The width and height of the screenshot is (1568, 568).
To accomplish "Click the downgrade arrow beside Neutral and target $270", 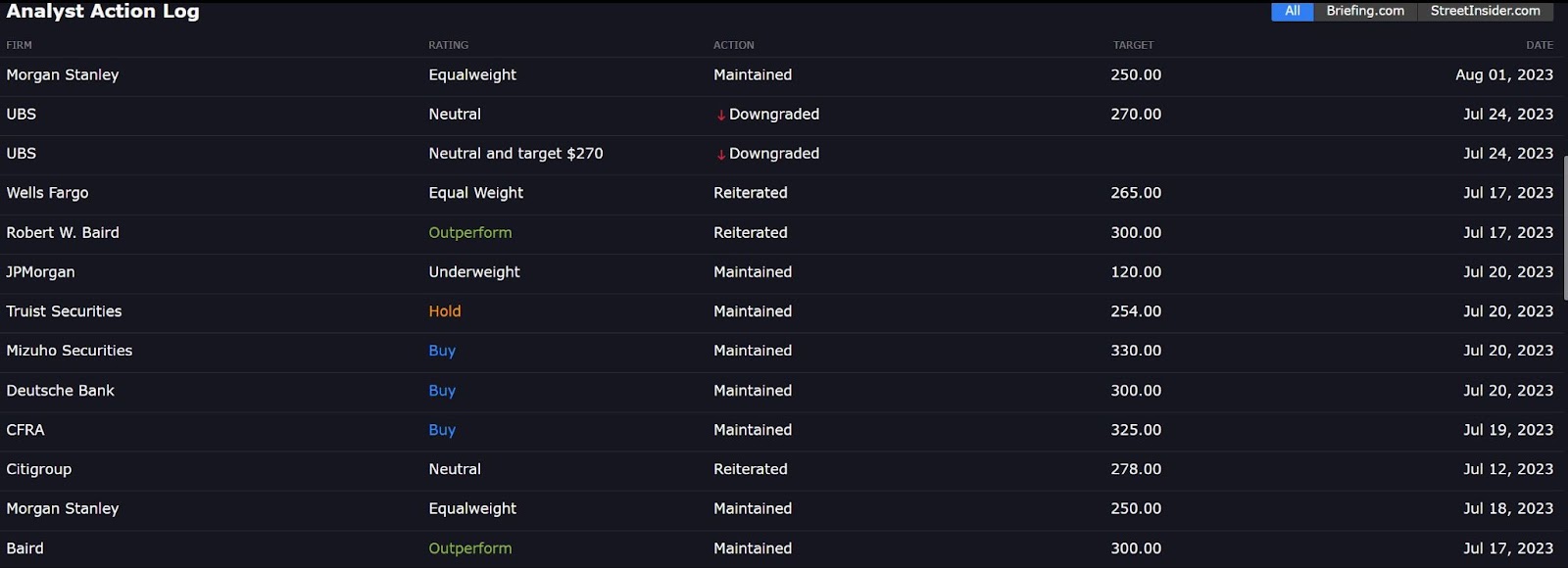I will tap(720, 155).
